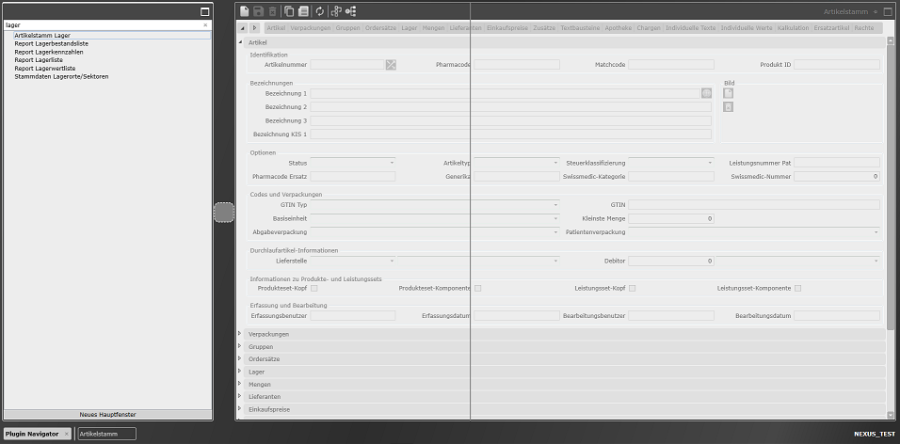This screenshot has height=444, width=900.
Task: Toggle the Produkteset-Komponente checkbox
Action: (478, 288)
